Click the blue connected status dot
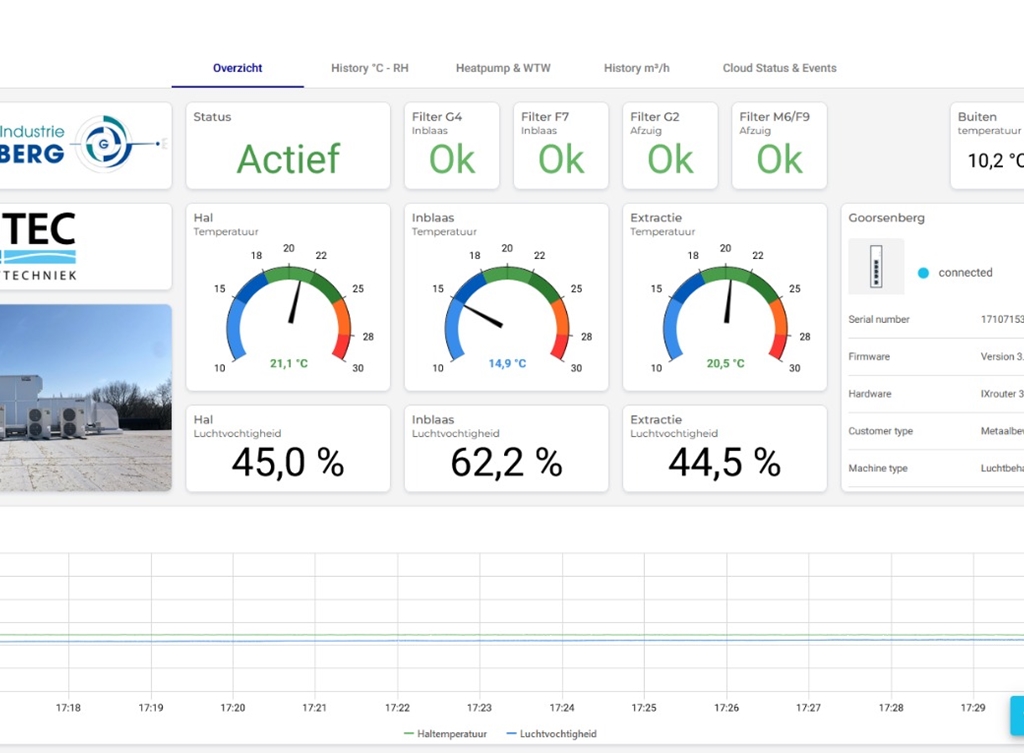 click(923, 273)
